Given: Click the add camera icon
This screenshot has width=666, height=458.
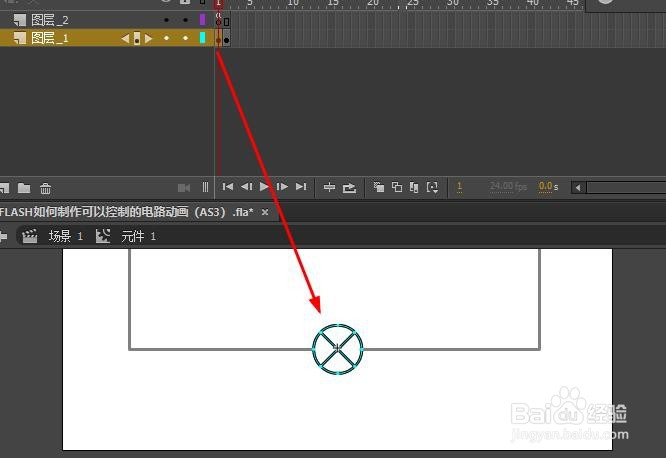Looking at the screenshot, I should pos(184,188).
